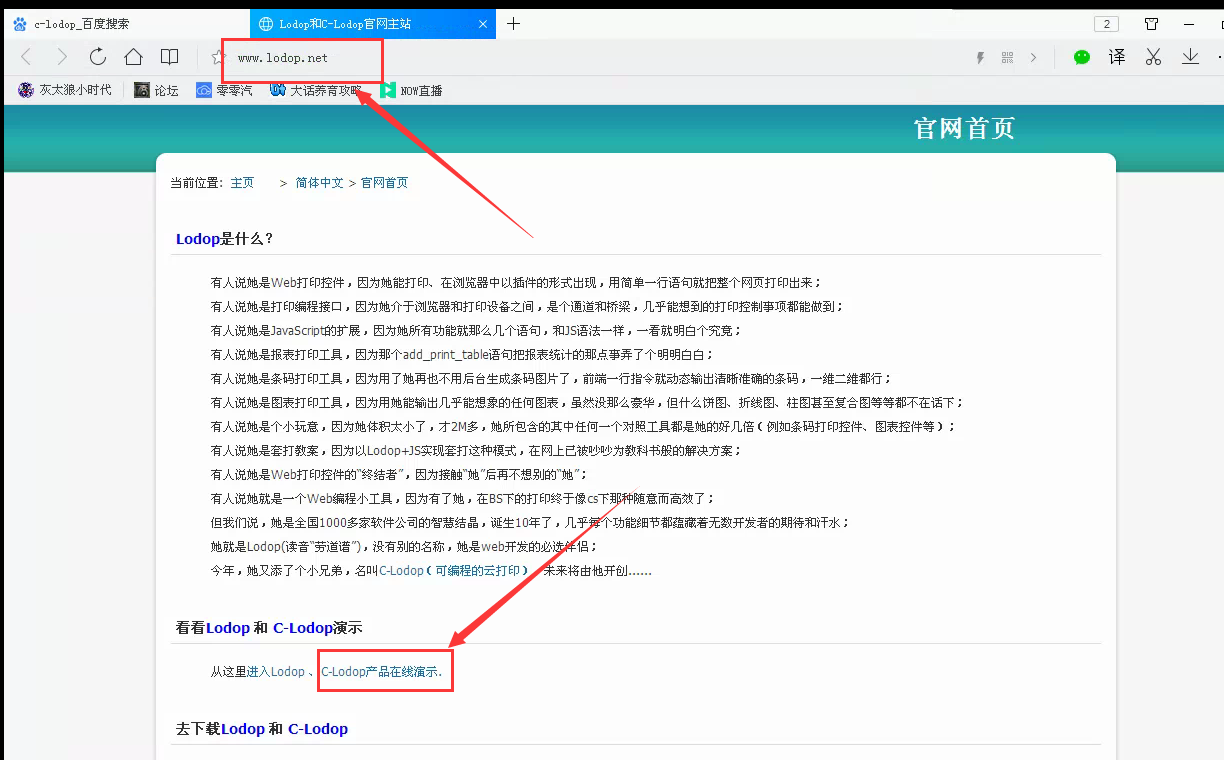Click the line about 打印编程接口
1224x760 pixels.
click(x=527, y=307)
